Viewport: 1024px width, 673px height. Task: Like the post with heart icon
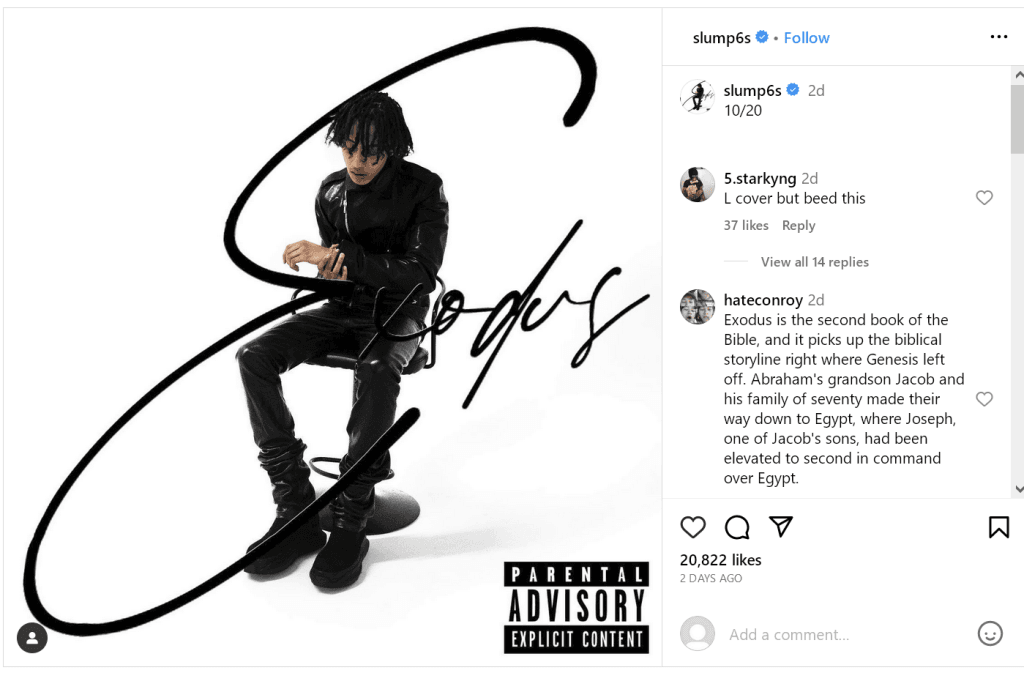(x=693, y=527)
